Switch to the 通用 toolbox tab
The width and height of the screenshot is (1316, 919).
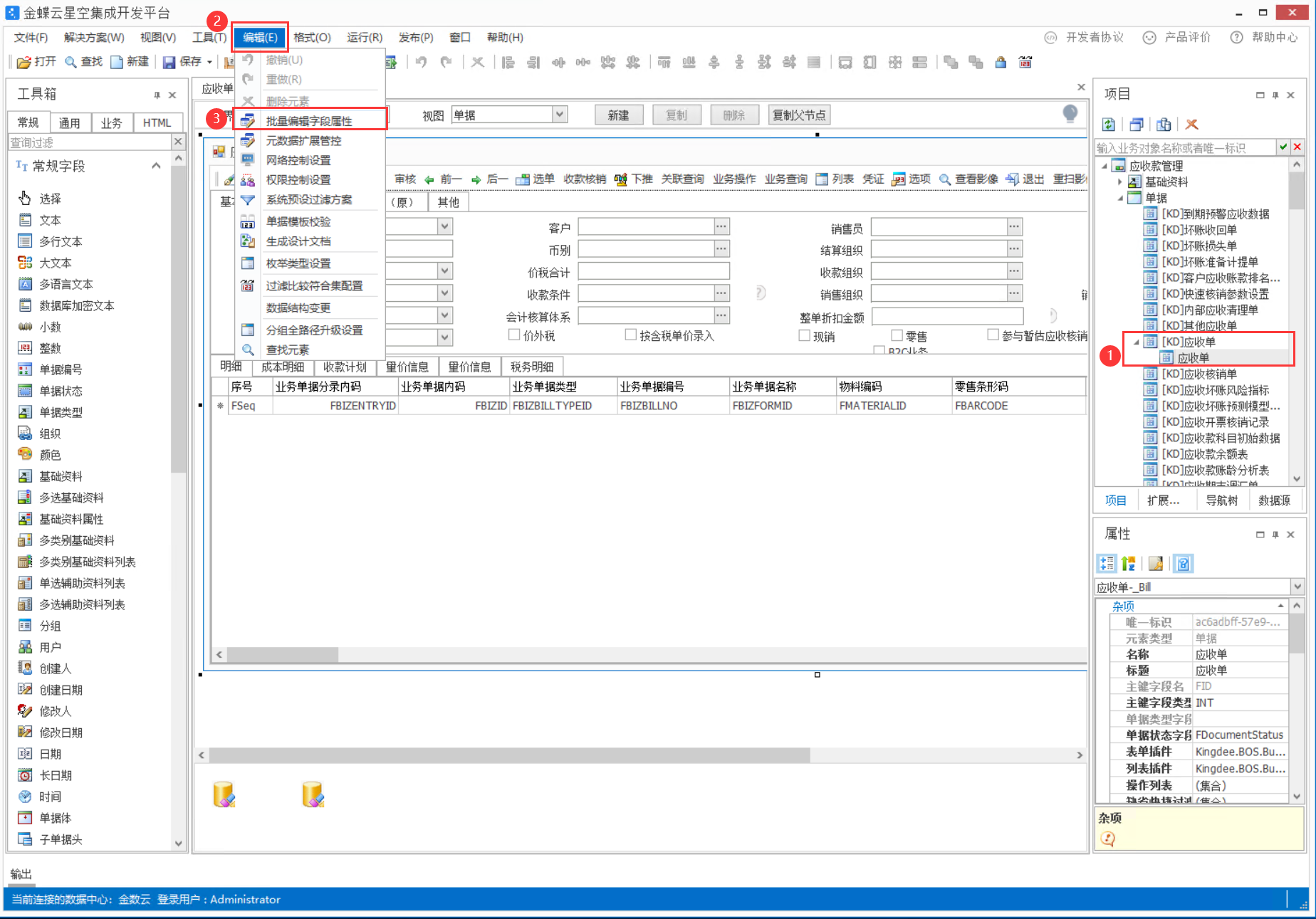(x=69, y=122)
